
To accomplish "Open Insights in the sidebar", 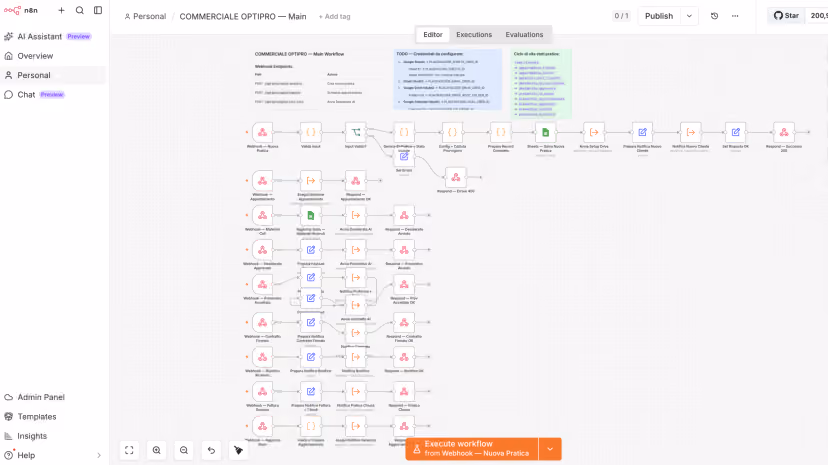I will 53,436.
